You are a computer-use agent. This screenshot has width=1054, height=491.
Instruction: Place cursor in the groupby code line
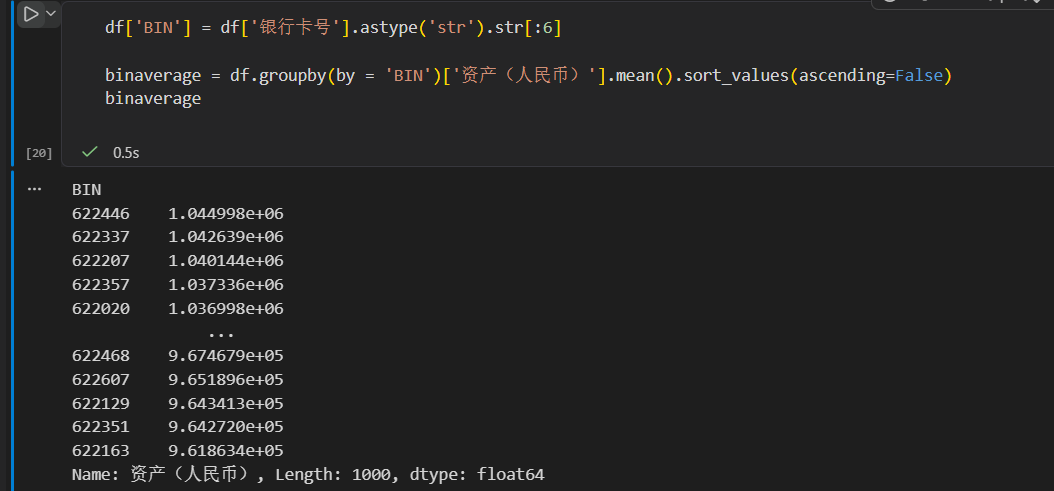[x=528, y=76]
